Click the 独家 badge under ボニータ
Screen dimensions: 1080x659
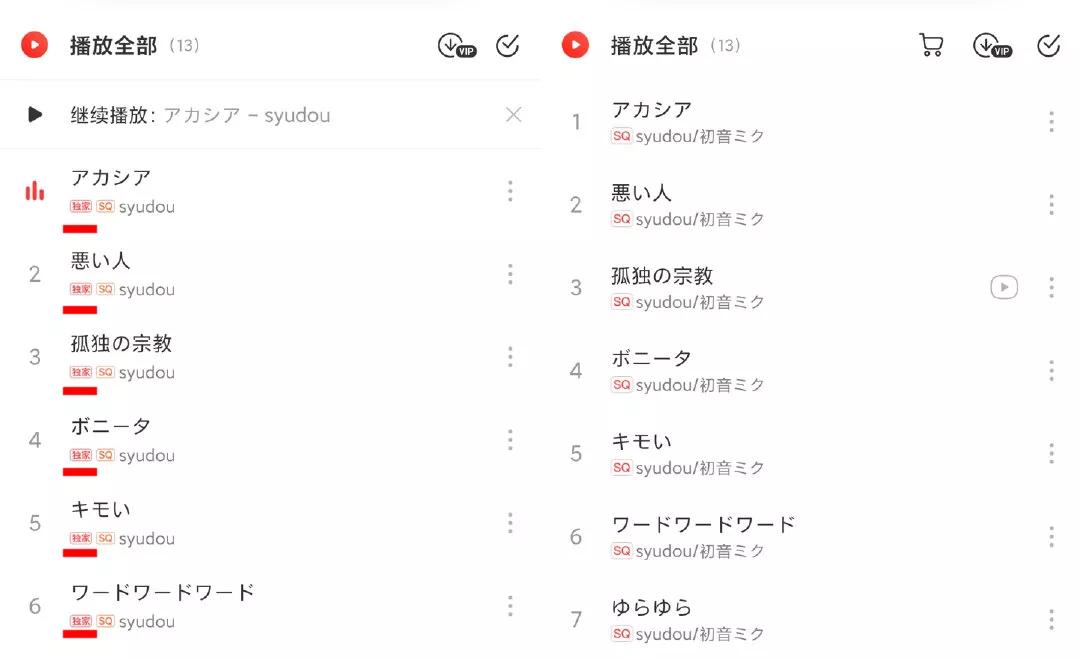click(81, 456)
